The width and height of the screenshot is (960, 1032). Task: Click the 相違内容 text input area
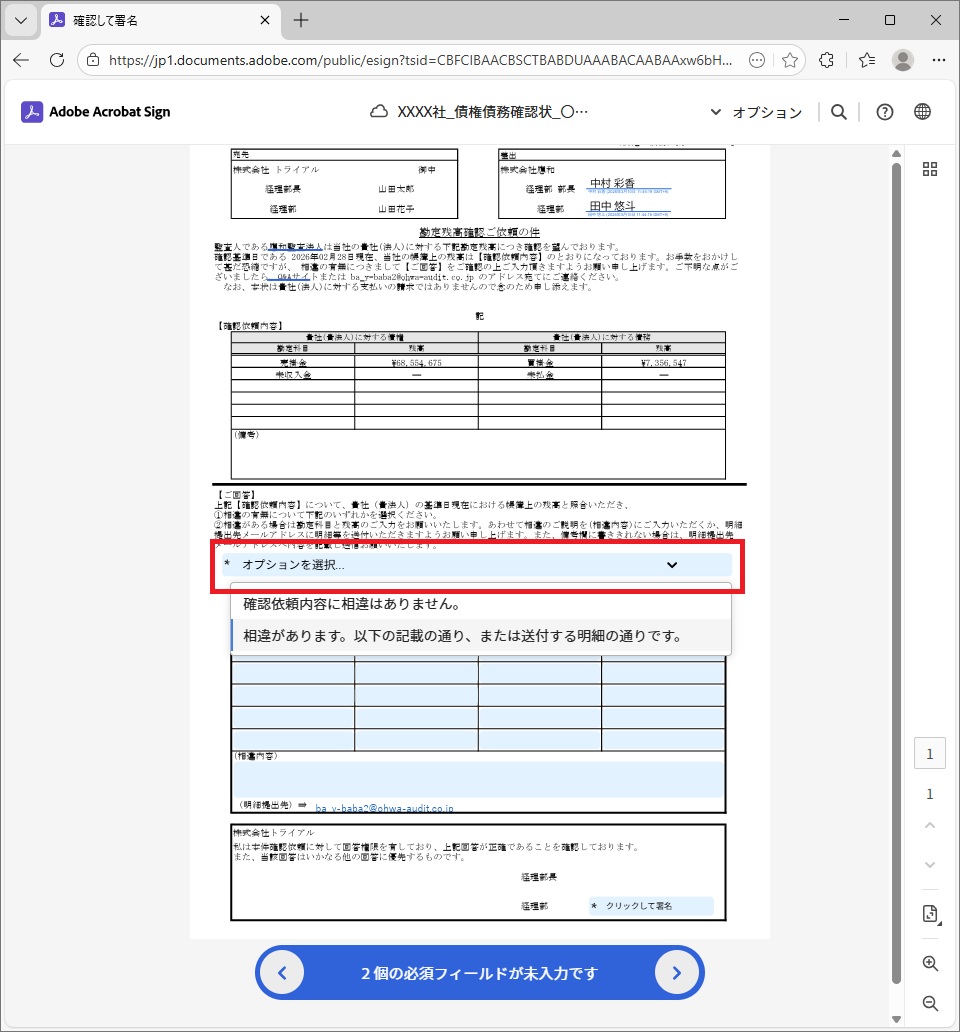(x=478, y=779)
